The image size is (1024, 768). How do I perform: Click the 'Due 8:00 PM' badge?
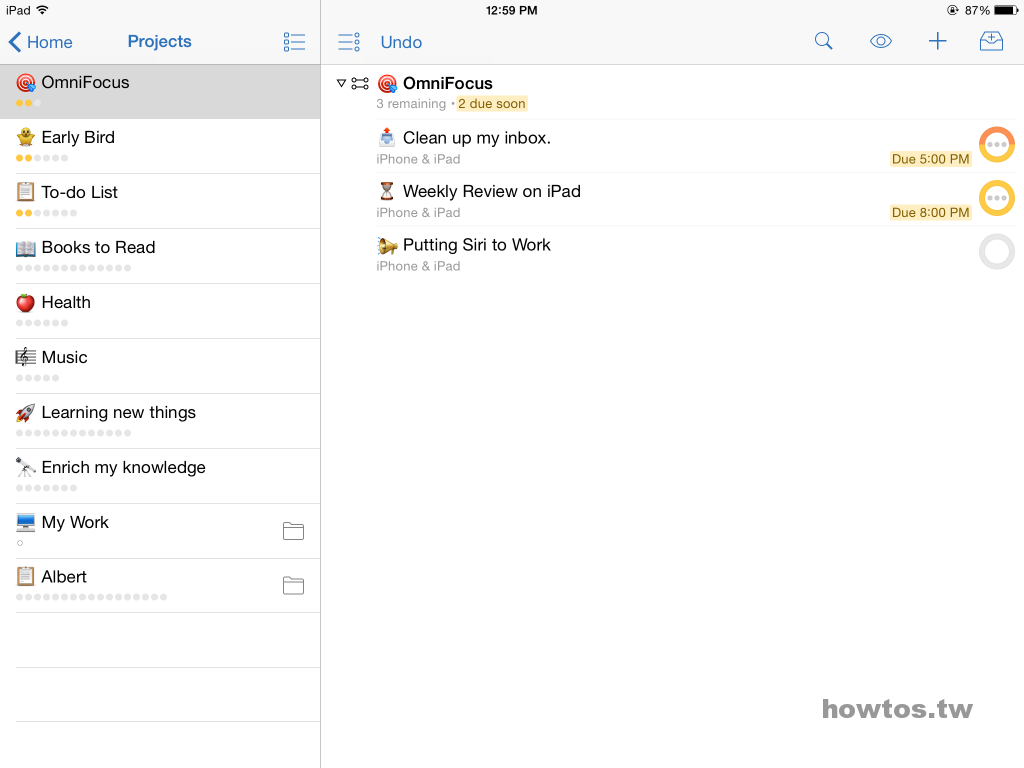(x=931, y=212)
